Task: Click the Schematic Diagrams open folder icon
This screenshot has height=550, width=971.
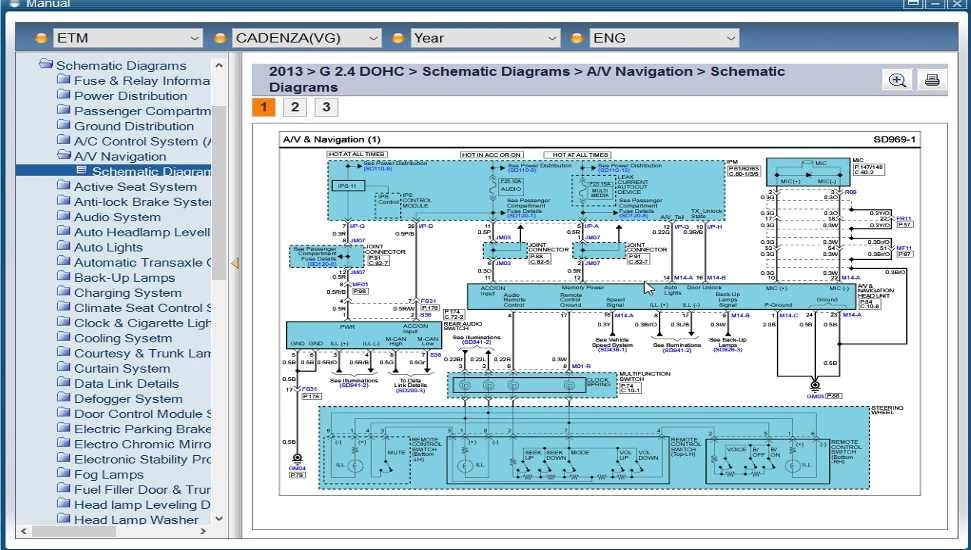Action: [45, 65]
